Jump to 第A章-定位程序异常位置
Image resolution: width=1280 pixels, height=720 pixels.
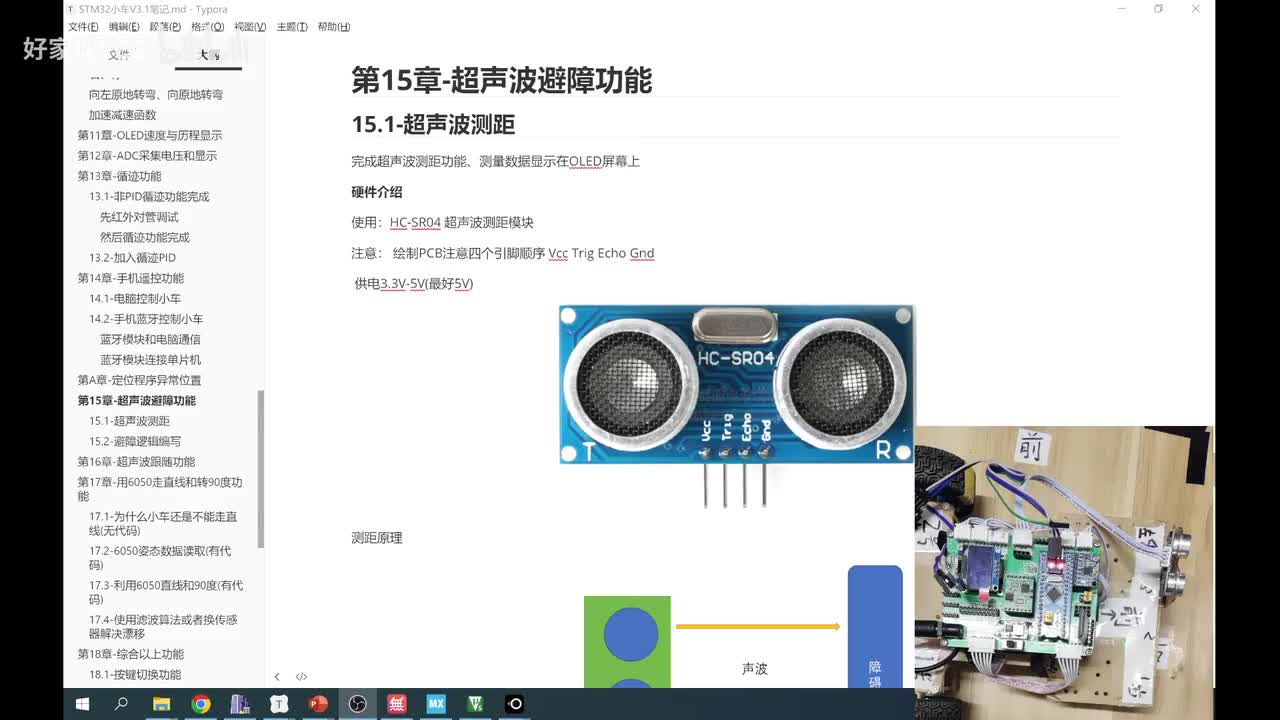(x=139, y=380)
